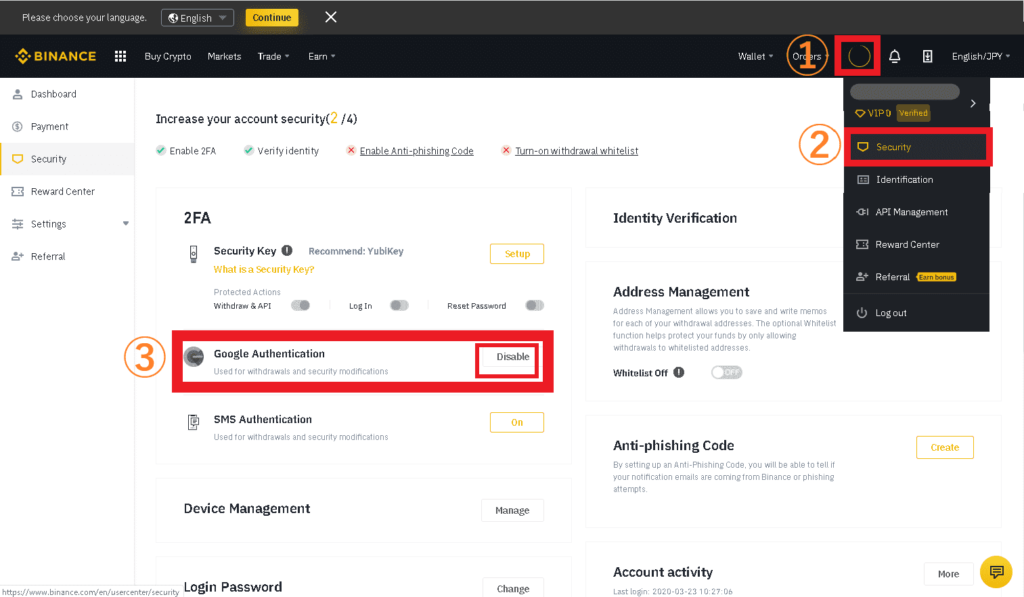The image size is (1024, 597).
Task: Expand Settings in the sidebar
Action: pyautogui.click(x=67, y=224)
